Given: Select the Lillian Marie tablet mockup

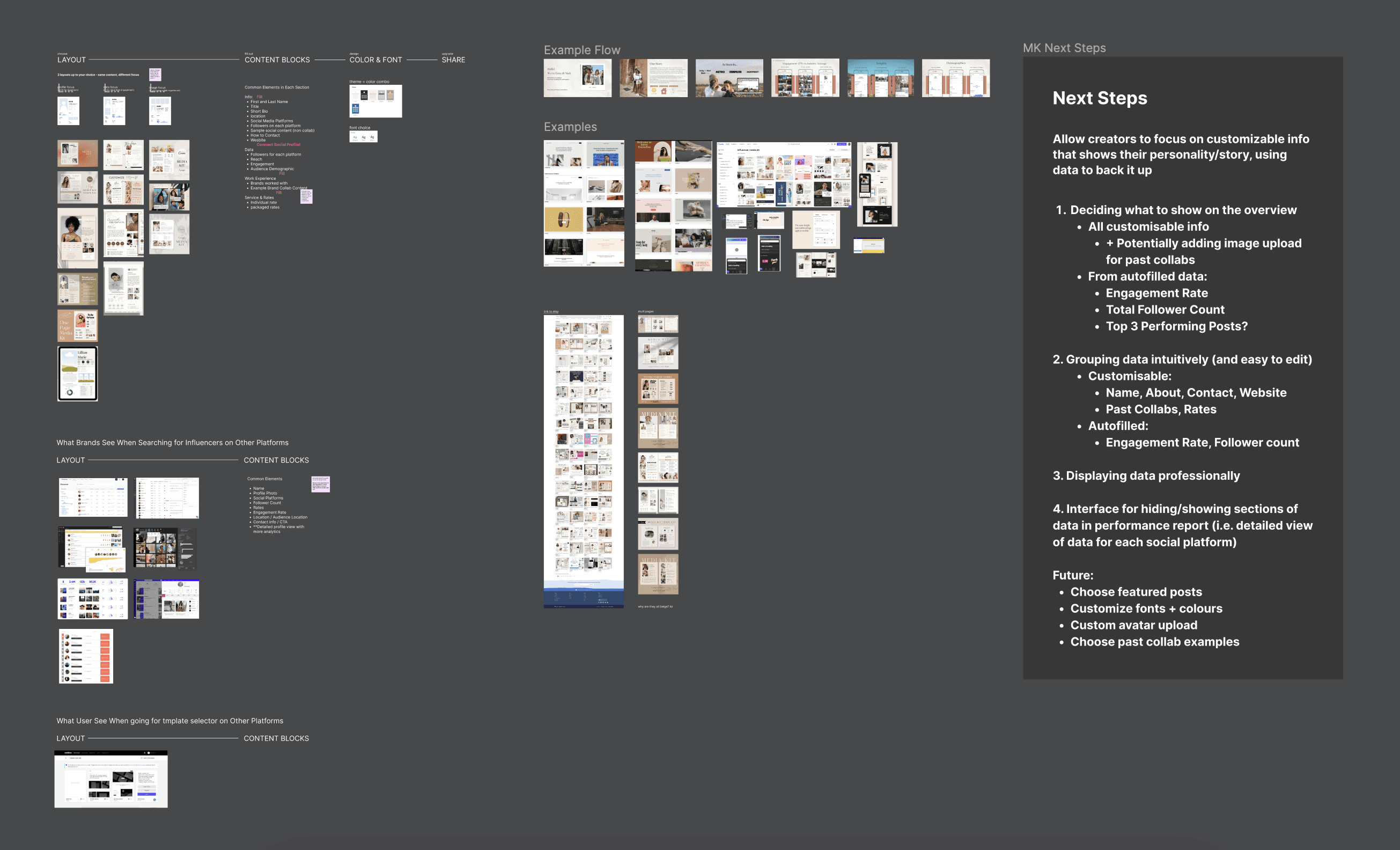Looking at the screenshot, I should [x=78, y=373].
